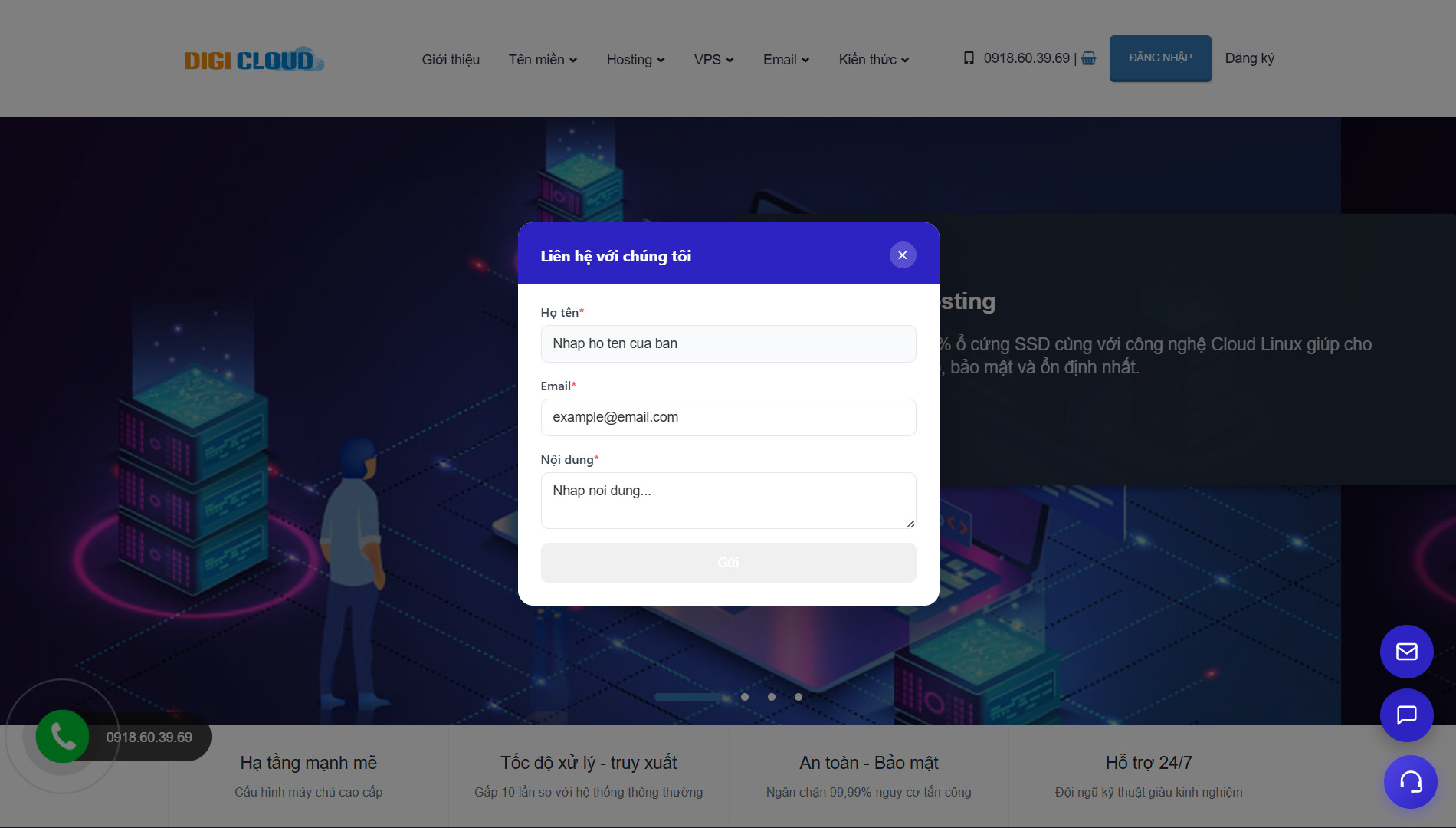Click 'Đội ngũ kỹ thuật giàu kinh nghiệm' text
This screenshot has width=1456, height=828.
(x=1149, y=792)
